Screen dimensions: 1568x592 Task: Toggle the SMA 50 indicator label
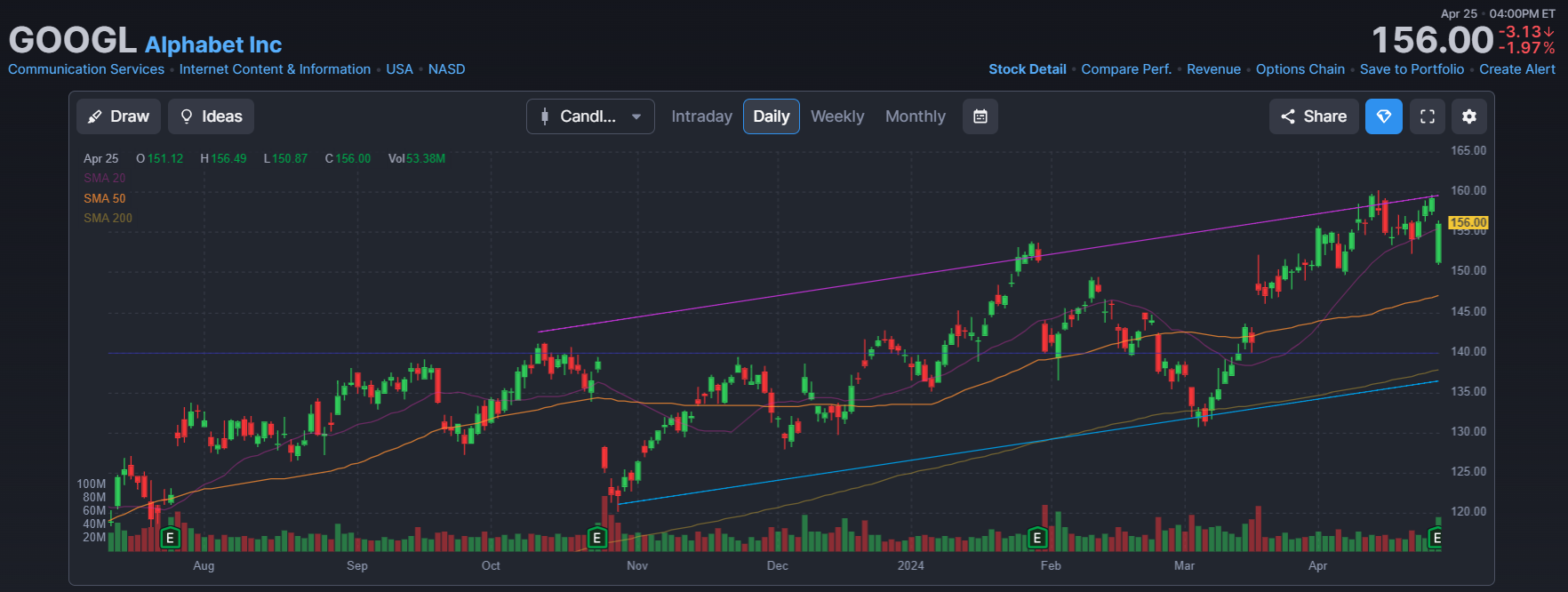[x=105, y=198]
